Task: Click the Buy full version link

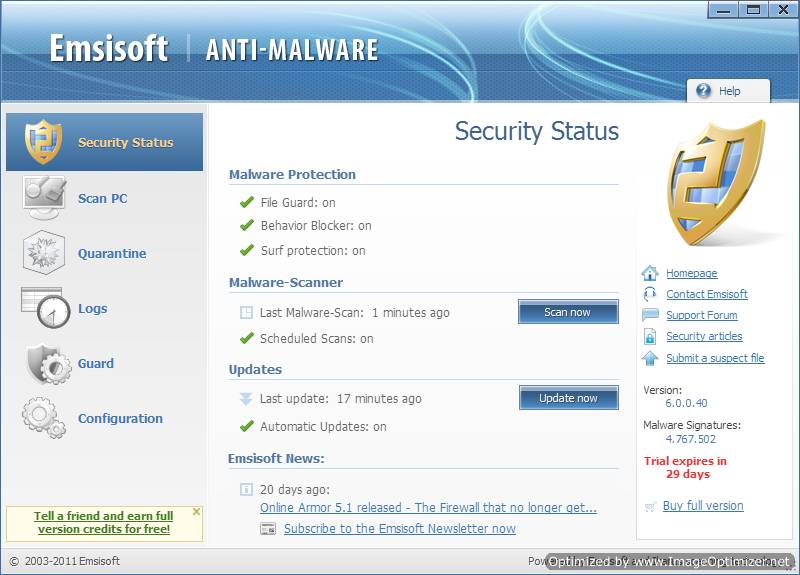Action: 703,506
